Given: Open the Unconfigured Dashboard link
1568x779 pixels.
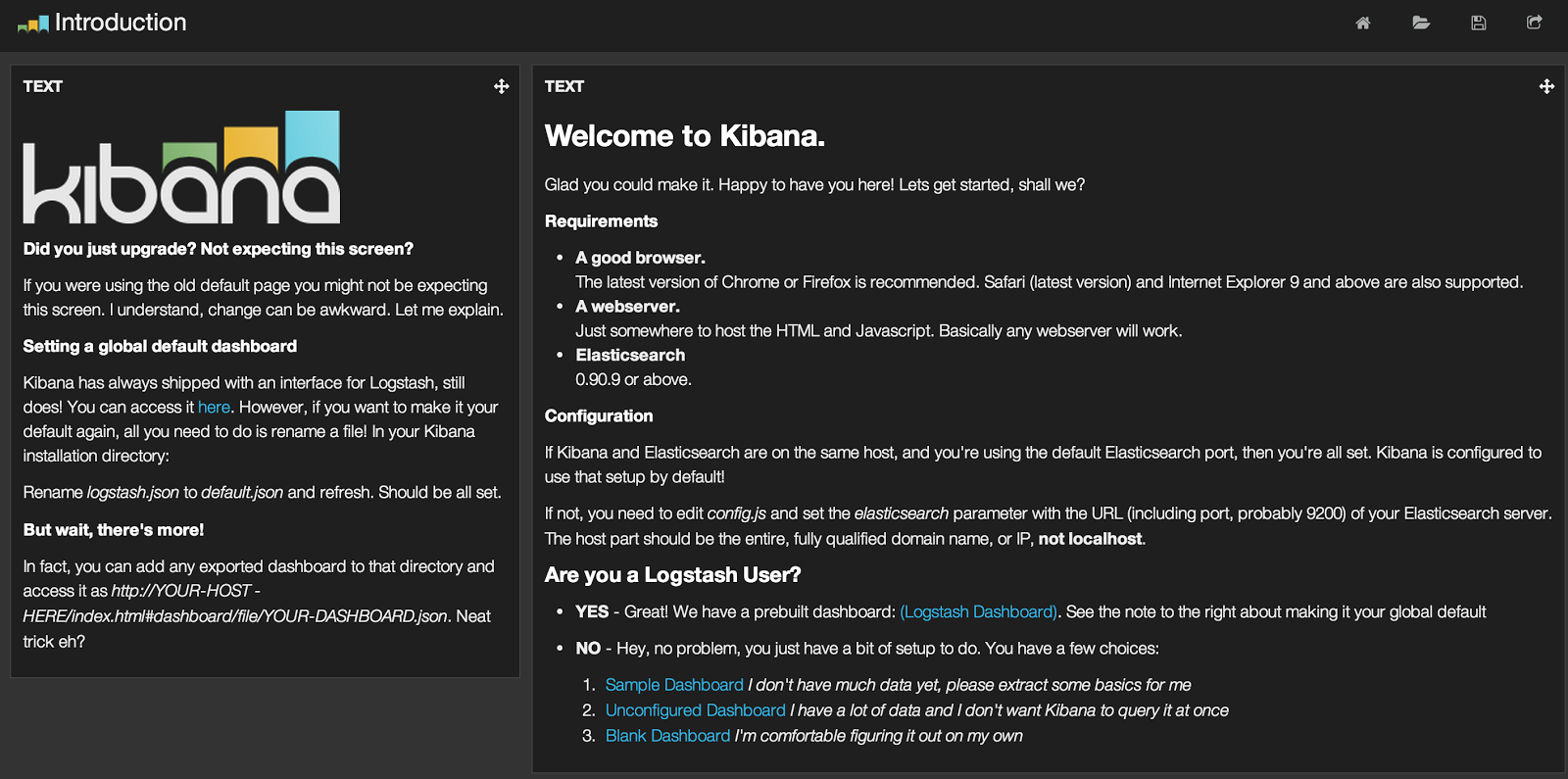Looking at the screenshot, I should [x=695, y=710].
